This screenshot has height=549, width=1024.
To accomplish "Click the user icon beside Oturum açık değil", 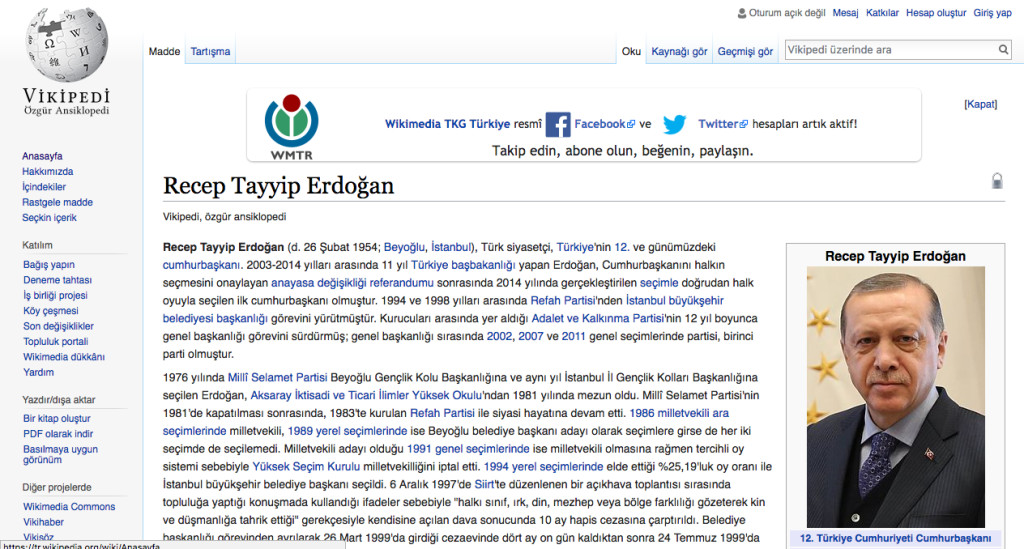I will click(x=741, y=13).
